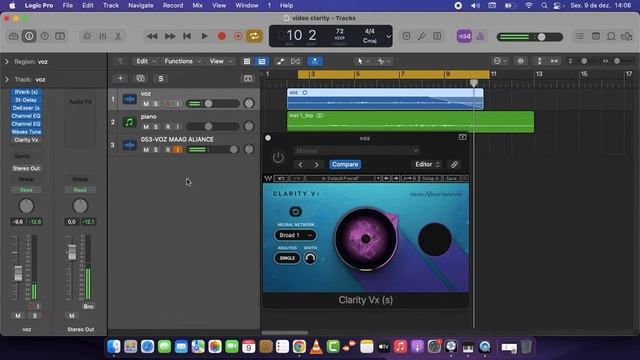Screen dimensions: 640x360
Task: Toggle the Show Flex button
Action: 296,61
